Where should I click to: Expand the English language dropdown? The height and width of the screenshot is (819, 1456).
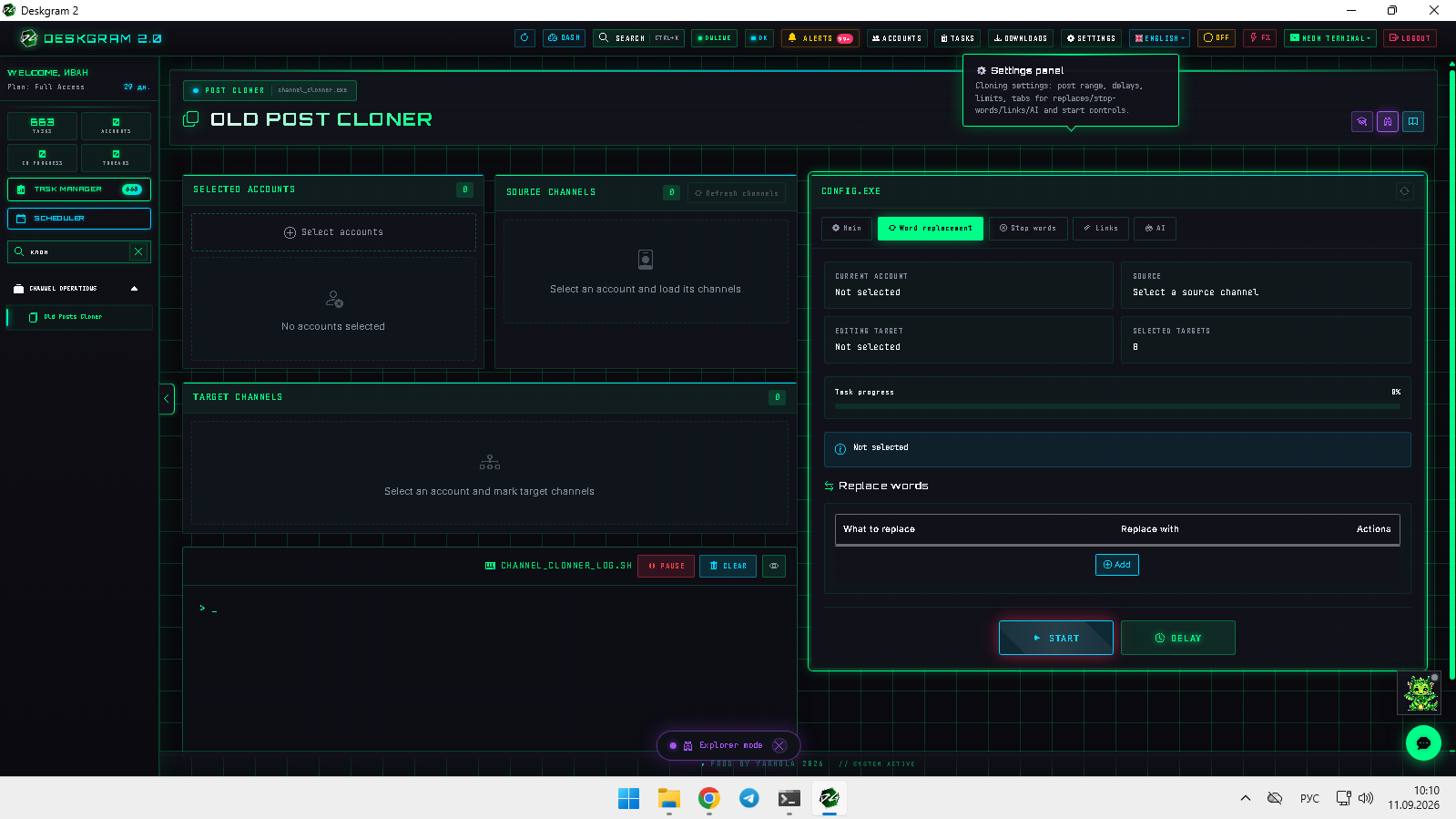tap(1160, 38)
